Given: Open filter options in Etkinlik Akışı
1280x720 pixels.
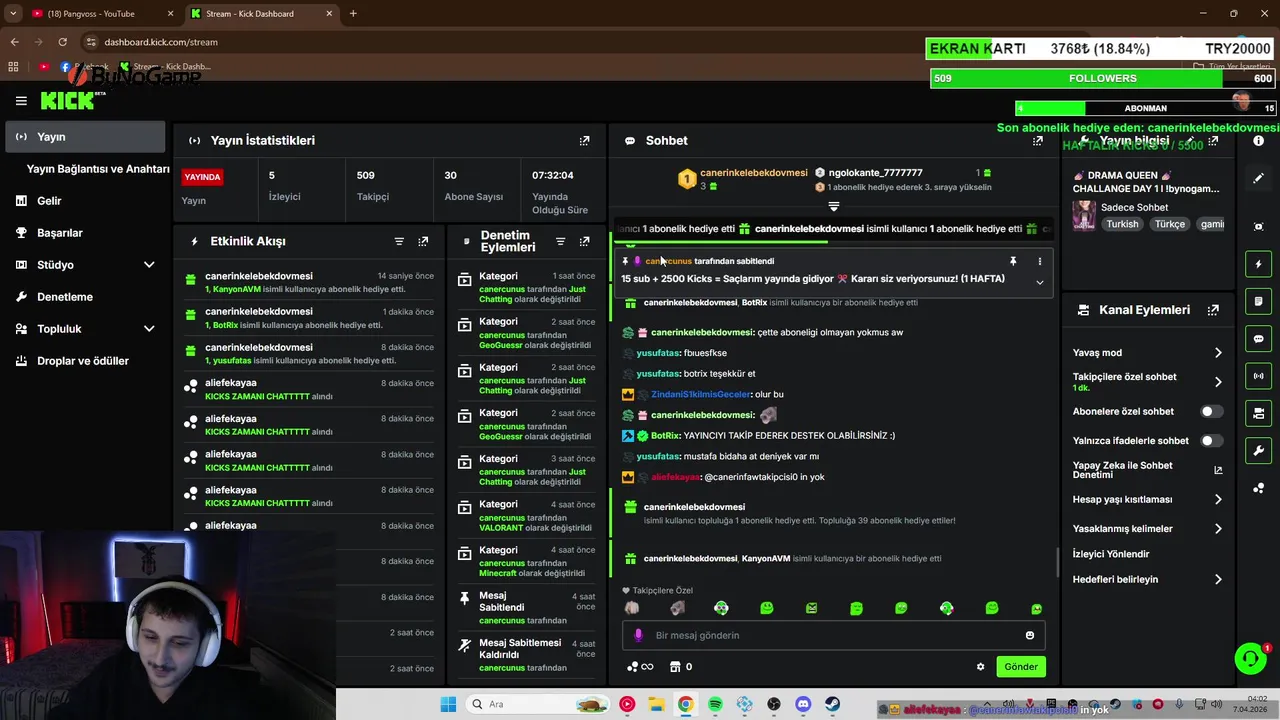Looking at the screenshot, I should [399, 242].
